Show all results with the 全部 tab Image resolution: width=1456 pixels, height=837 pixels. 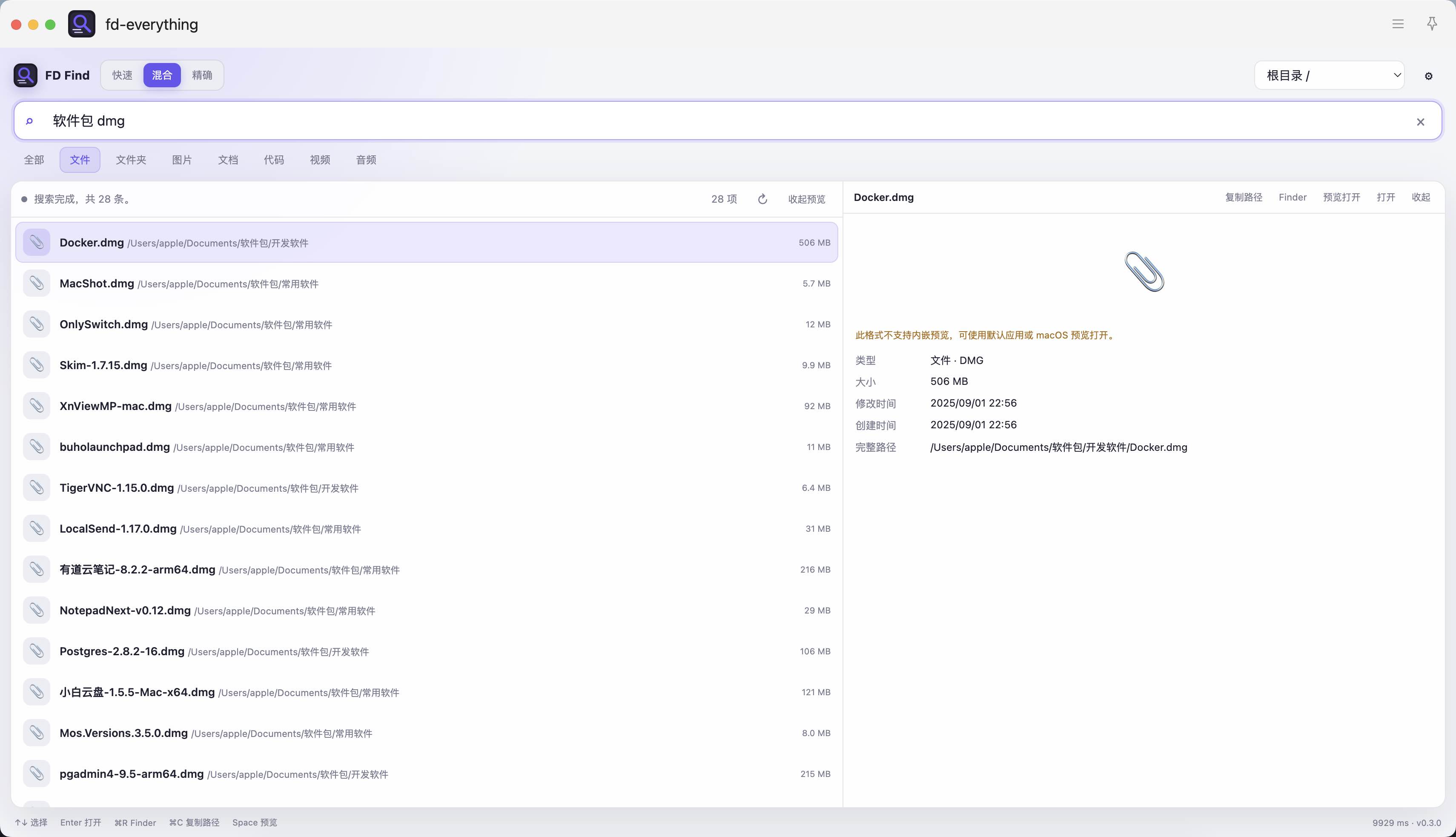pos(34,160)
